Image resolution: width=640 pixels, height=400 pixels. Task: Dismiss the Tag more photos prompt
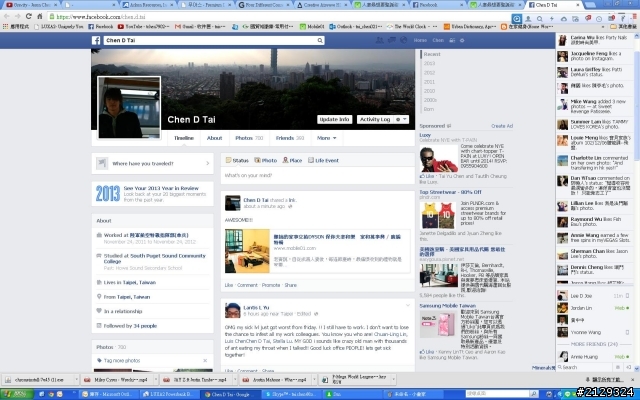click(x=205, y=360)
